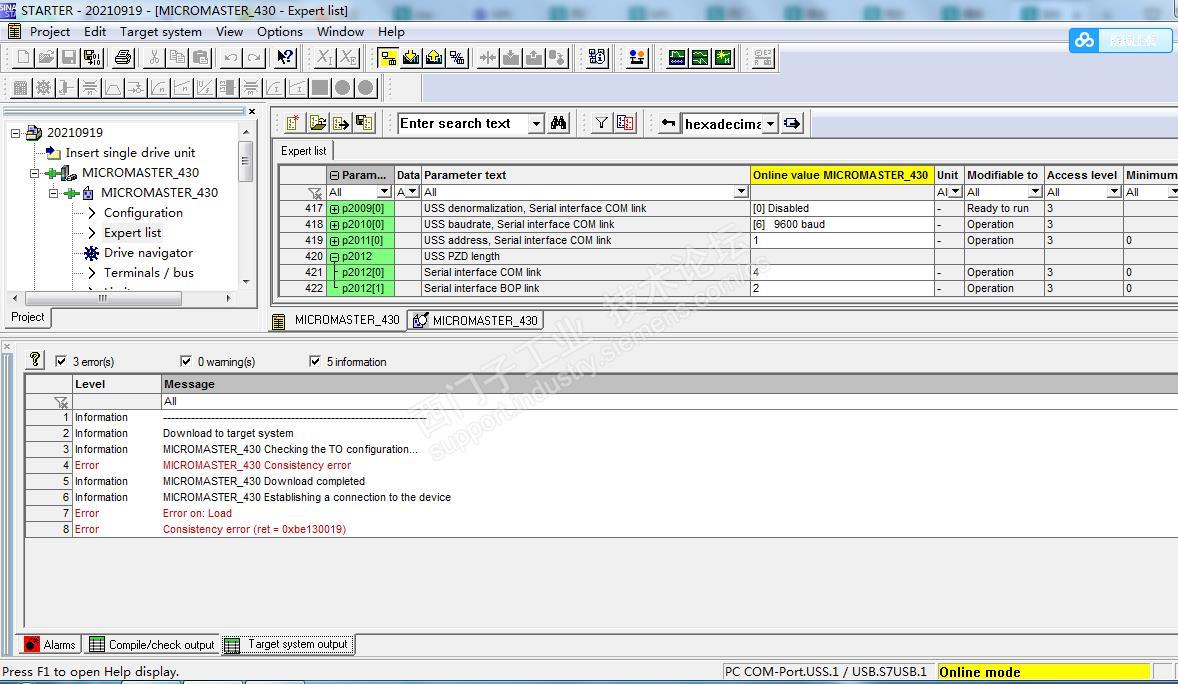Toggle the 0 warning(s) checkbox
1178x684 pixels.
pyautogui.click(x=186, y=361)
